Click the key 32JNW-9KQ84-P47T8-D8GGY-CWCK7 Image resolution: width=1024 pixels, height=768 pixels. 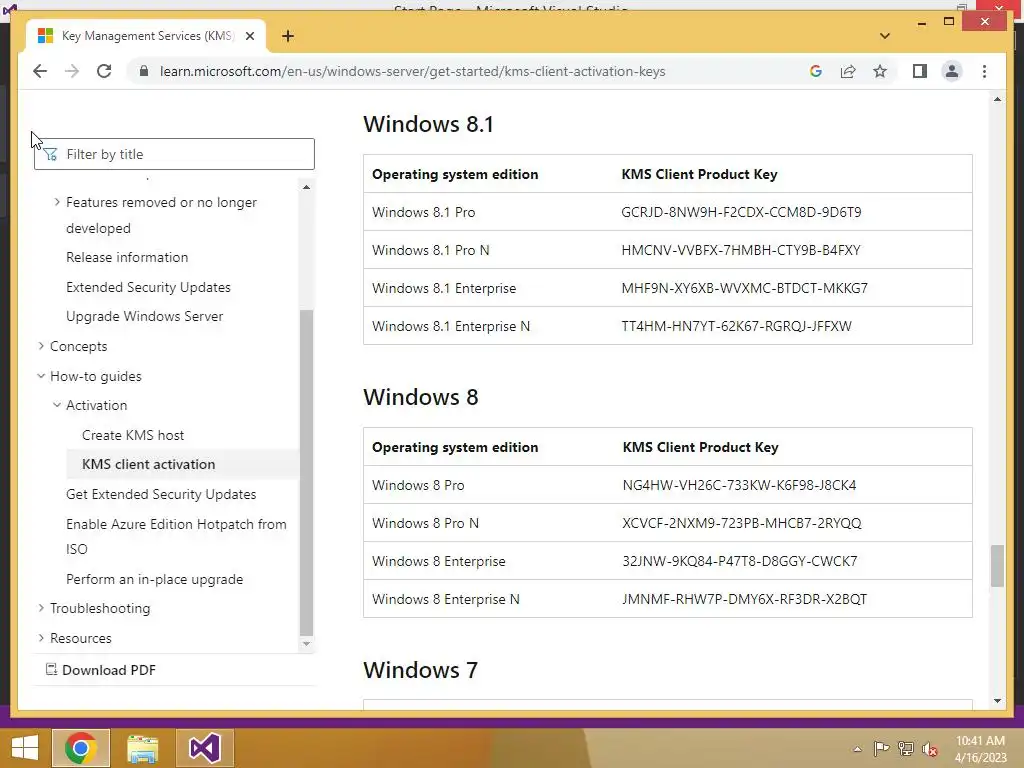click(740, 561)
